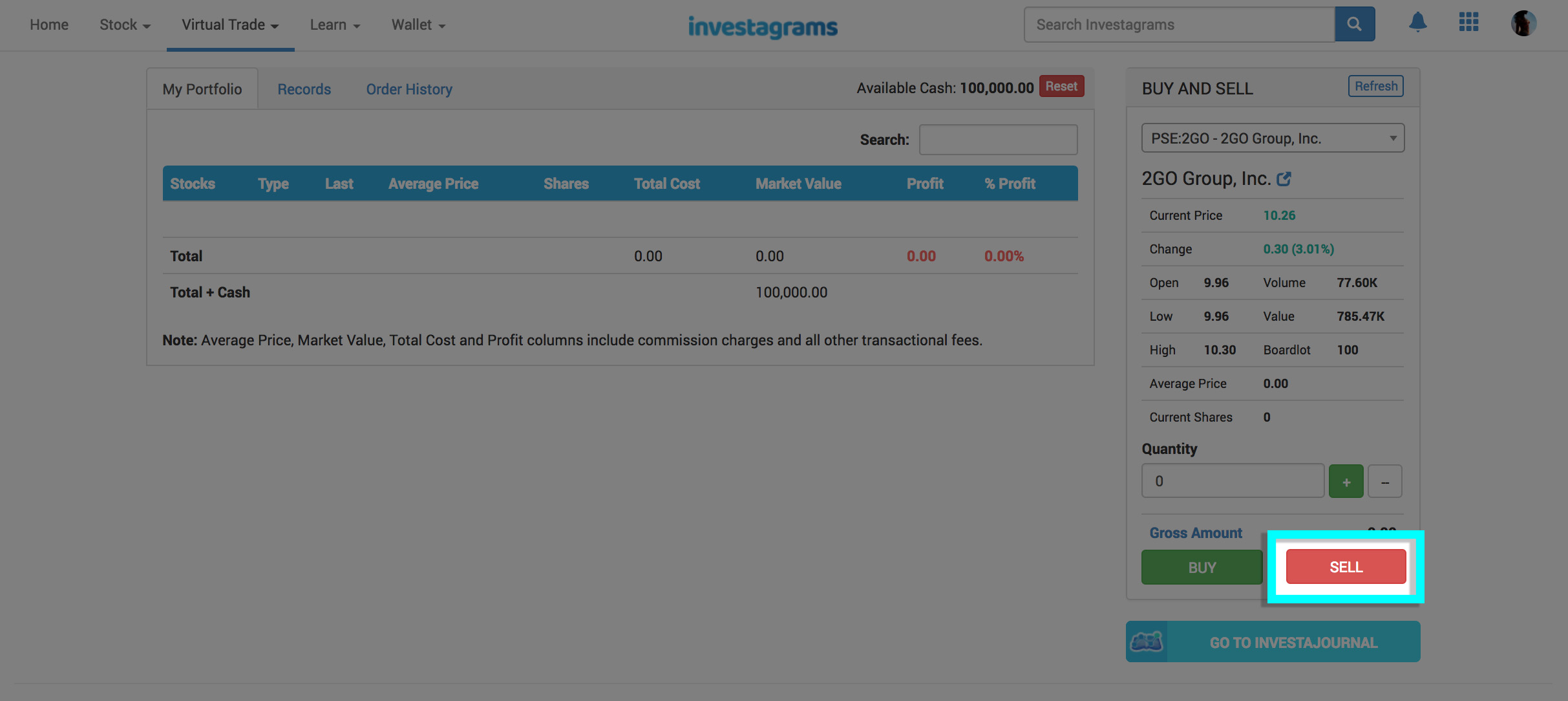Viewport: 1568px width, 701px height.
Task: Click the Investagrams logo
Action: [763, 27]
